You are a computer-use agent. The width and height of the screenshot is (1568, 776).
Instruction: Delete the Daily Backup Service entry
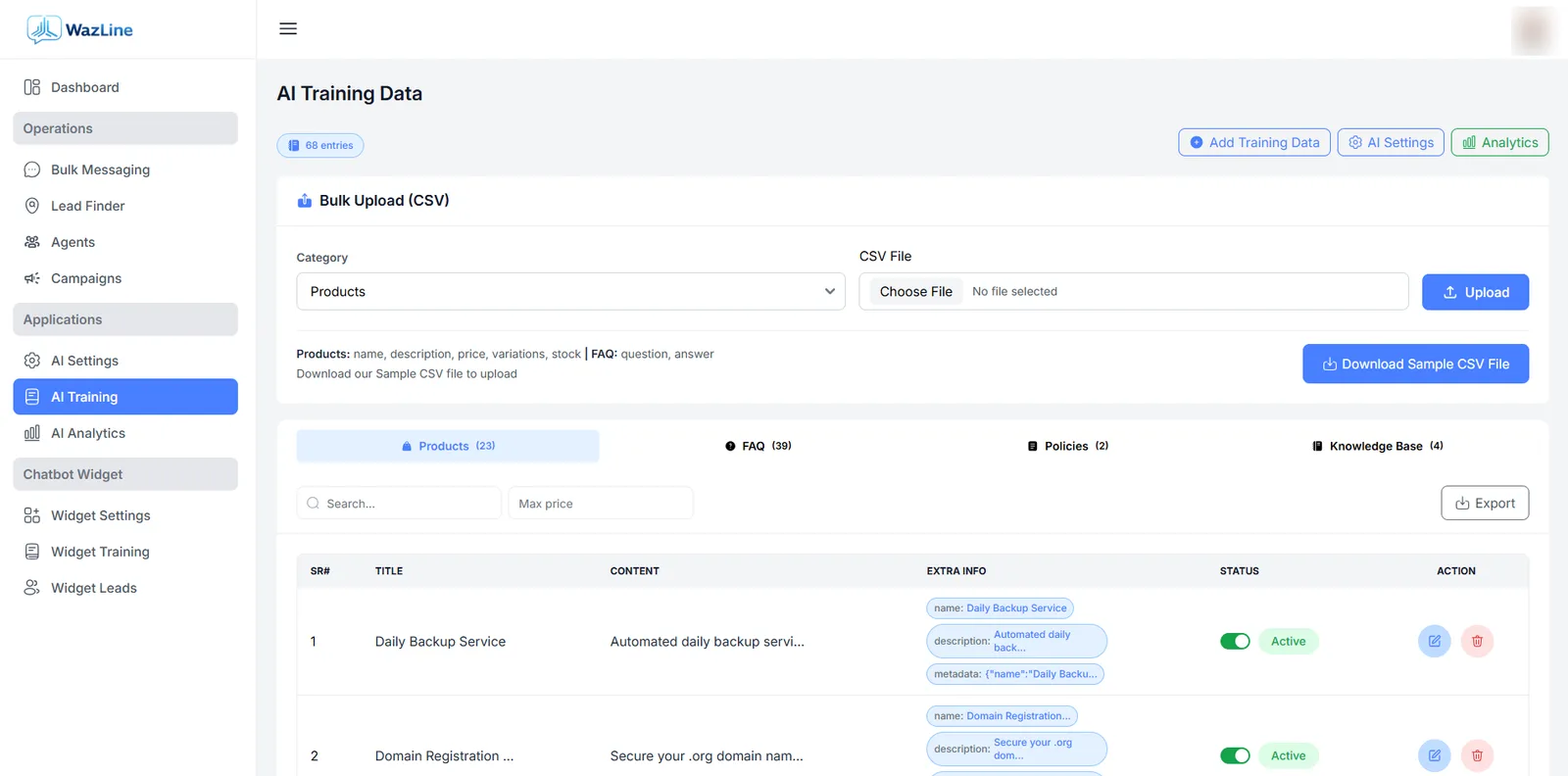1477,641
